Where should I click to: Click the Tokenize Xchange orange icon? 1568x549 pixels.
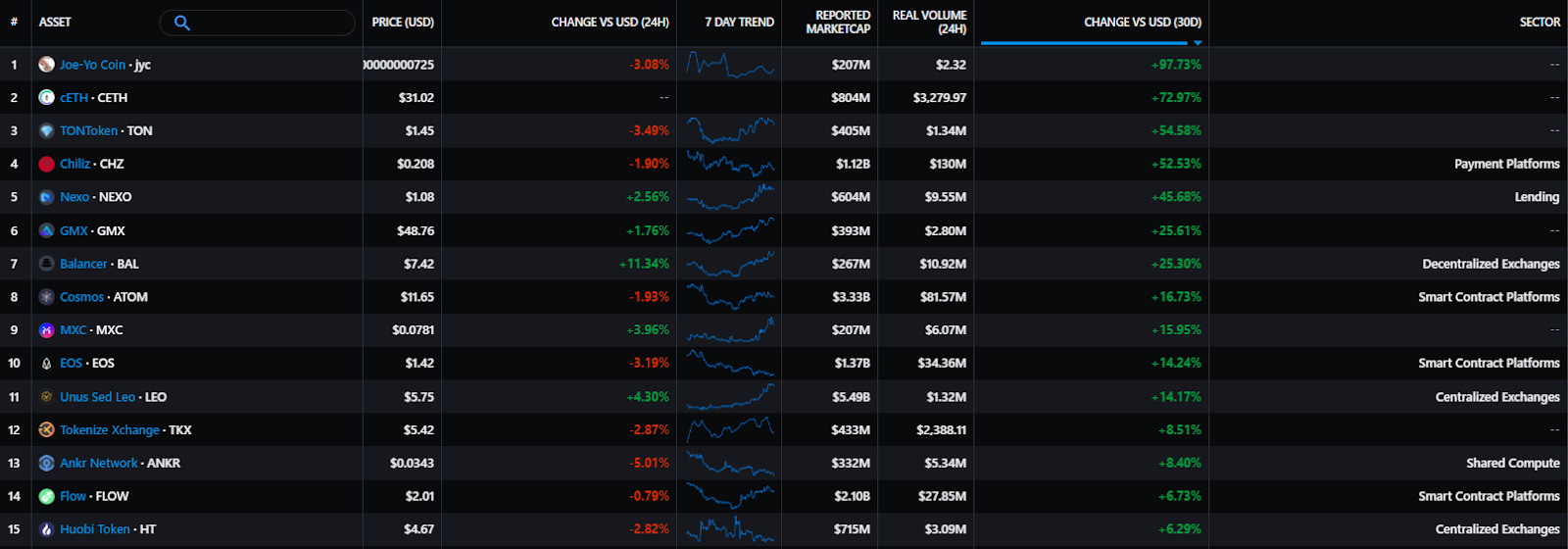46,429
